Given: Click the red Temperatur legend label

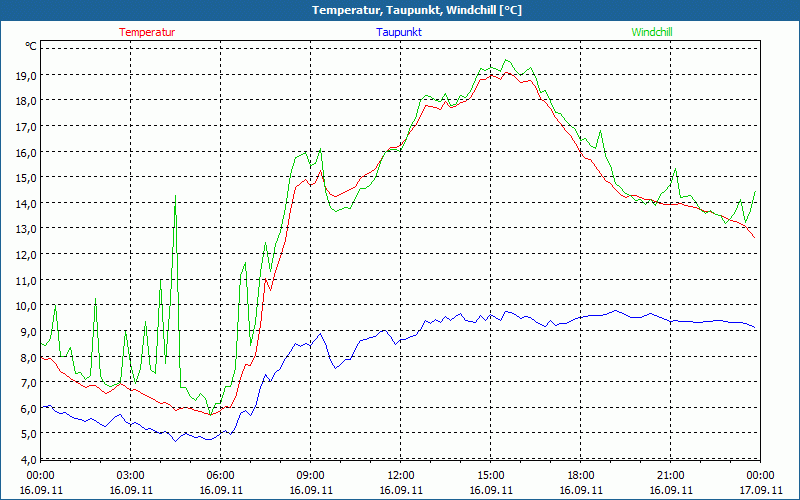Looking at the screenshot, I should tap(147, 32).
